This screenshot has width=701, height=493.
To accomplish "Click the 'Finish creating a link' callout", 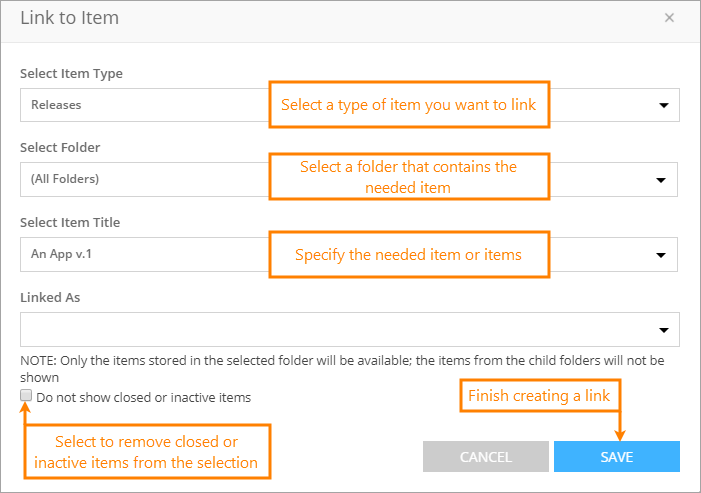I will 539,396.
